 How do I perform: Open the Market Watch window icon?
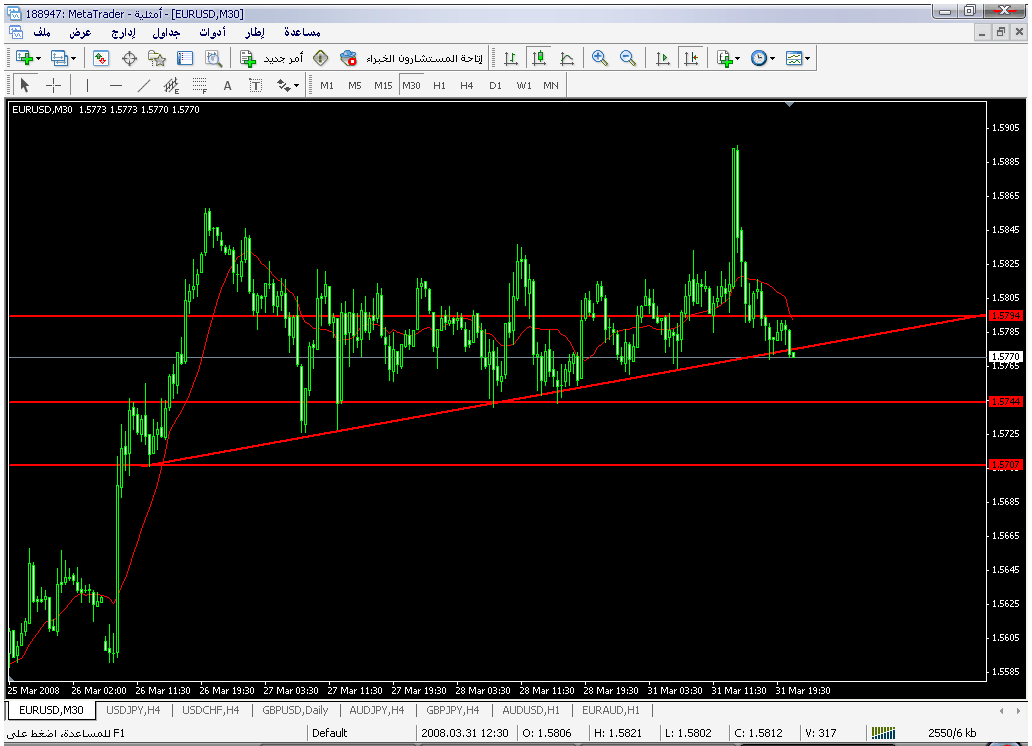(x=101, y=59)
